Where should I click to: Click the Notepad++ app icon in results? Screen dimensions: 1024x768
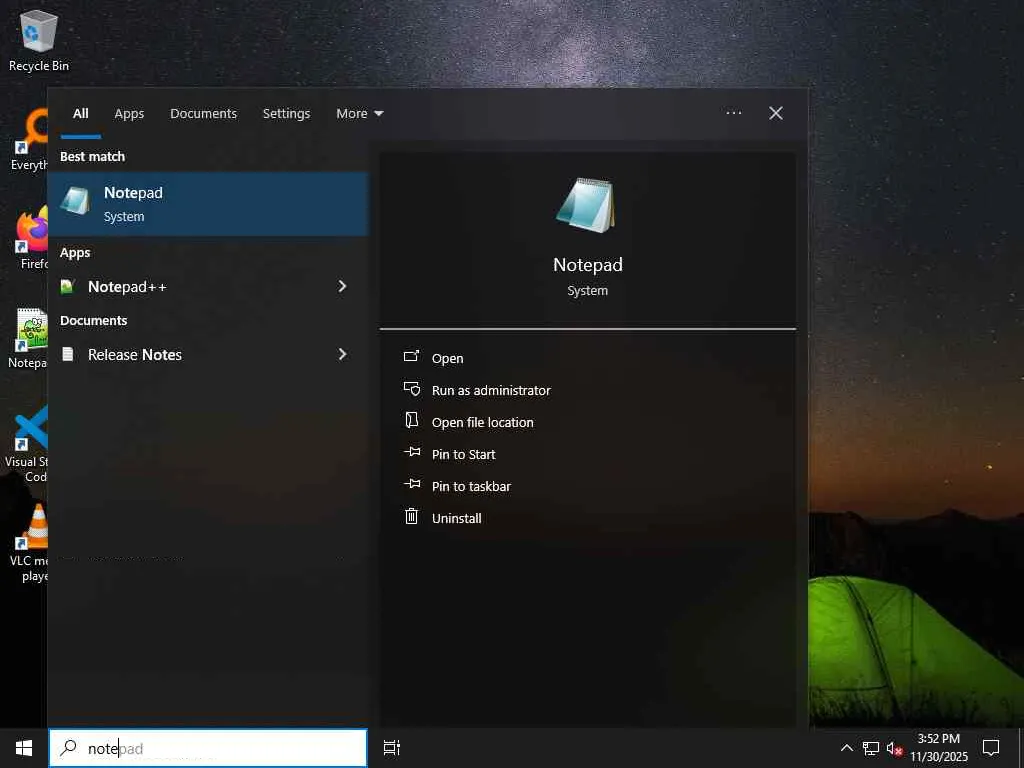(67, 286)
